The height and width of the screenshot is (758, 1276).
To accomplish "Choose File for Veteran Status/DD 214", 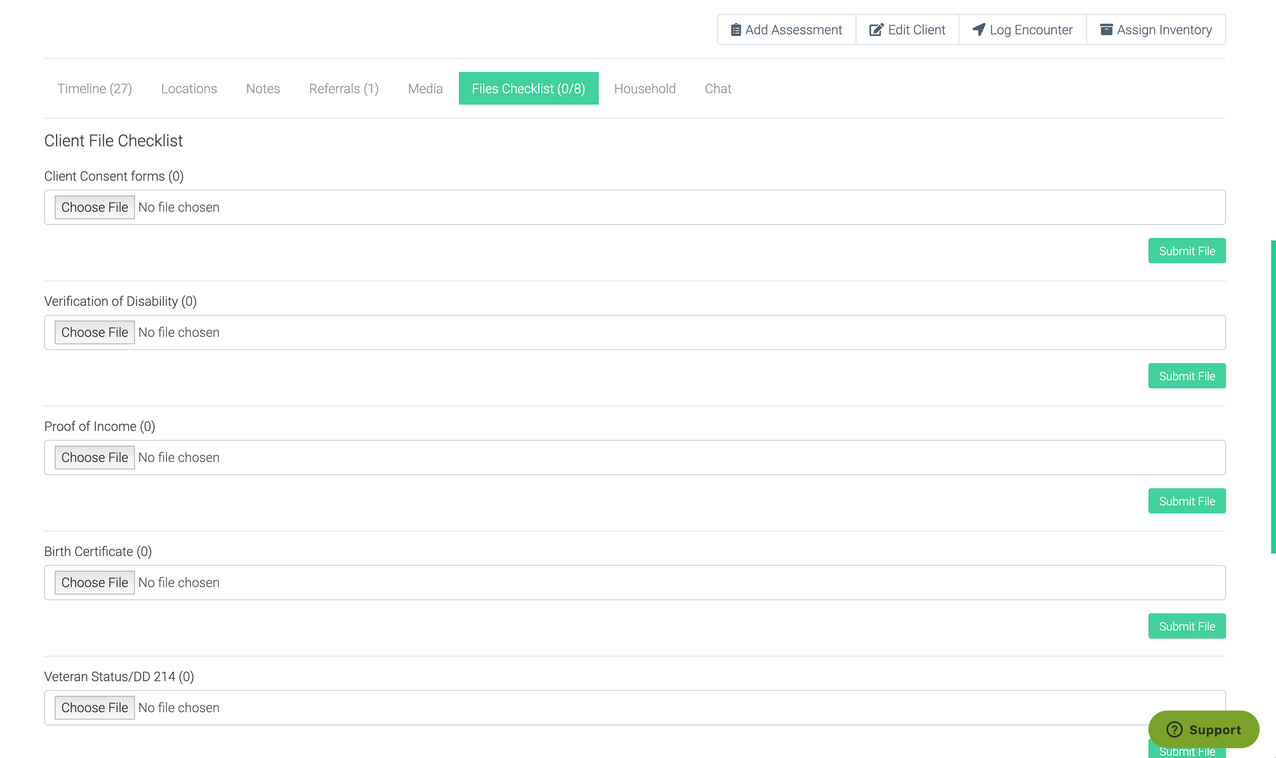I will click(x=95, y=707).
